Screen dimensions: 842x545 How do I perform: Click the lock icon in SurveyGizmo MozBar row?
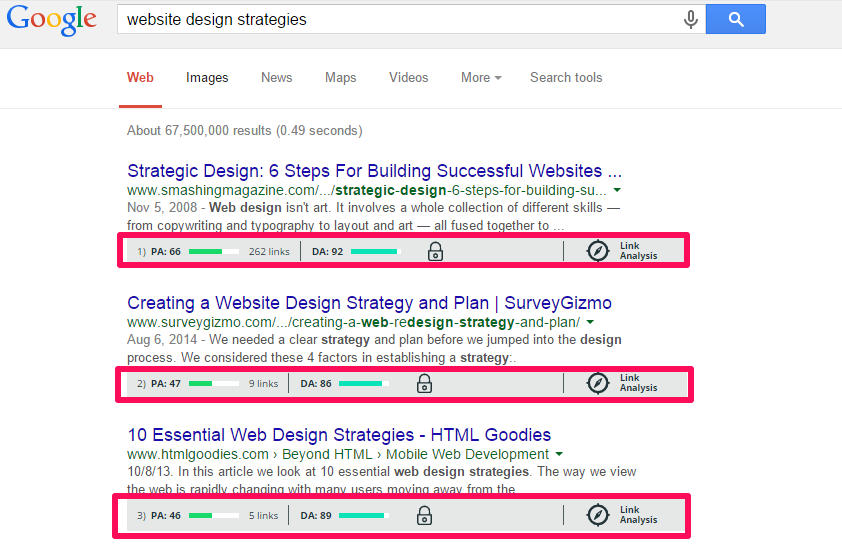pyautogui.click(x=424, y=383)
